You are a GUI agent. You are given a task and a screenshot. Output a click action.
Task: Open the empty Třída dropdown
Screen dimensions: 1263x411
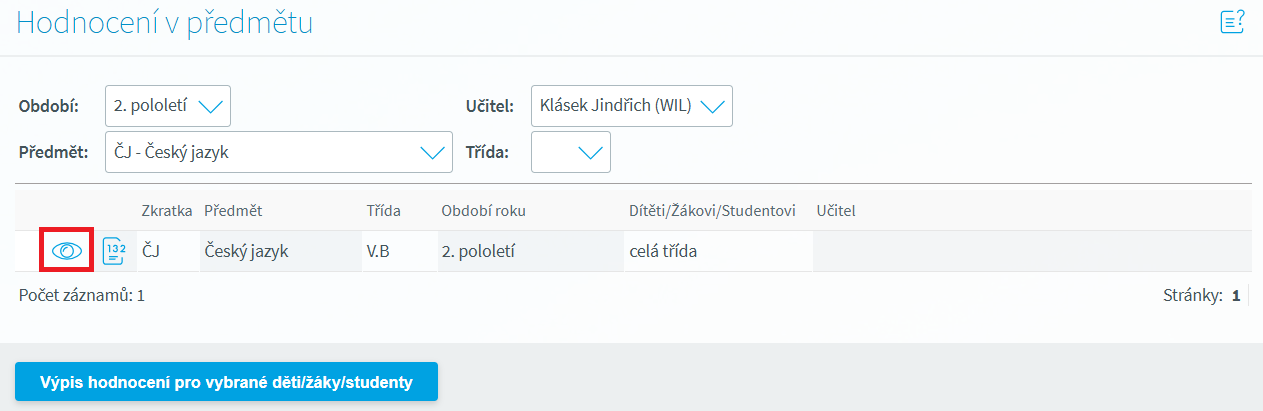571,153
